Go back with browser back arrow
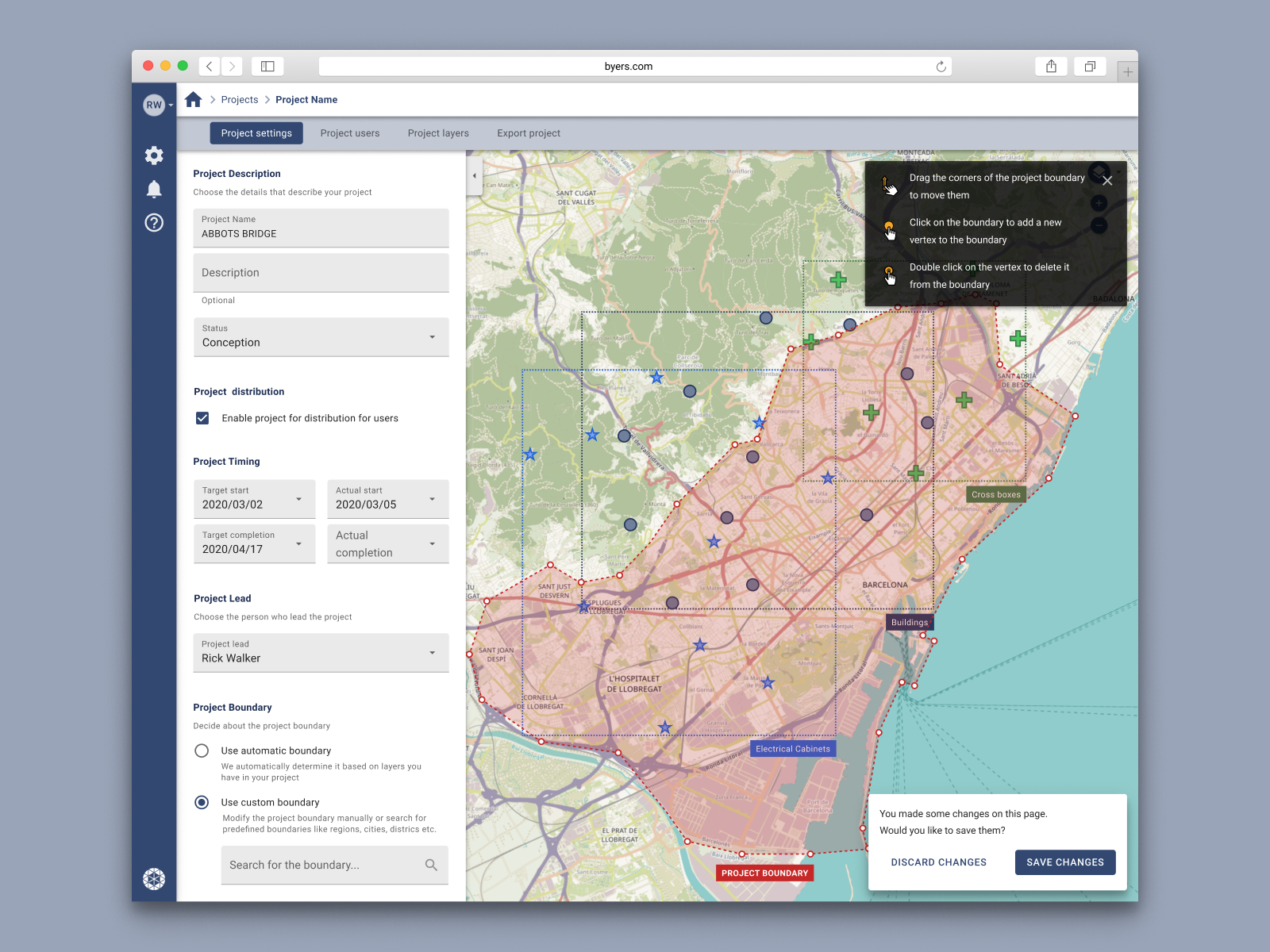The width and height of the screenshot is (1270, 952). coord(210,67)
